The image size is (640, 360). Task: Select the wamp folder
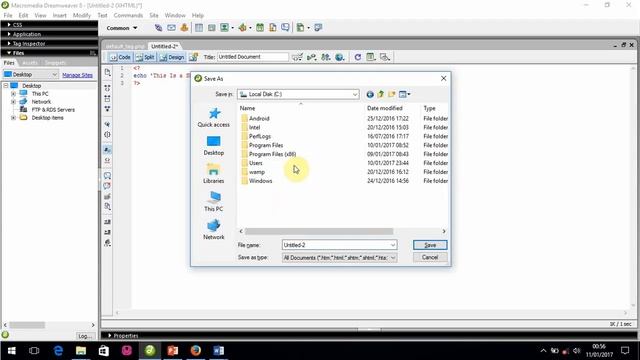257,172
